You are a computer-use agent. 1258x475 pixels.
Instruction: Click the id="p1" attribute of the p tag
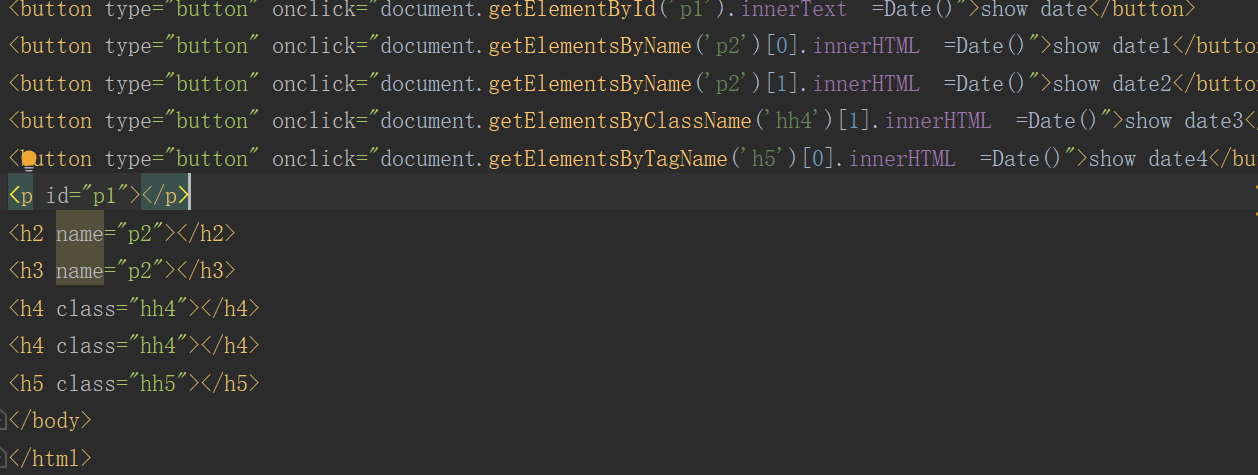(88, 196)
